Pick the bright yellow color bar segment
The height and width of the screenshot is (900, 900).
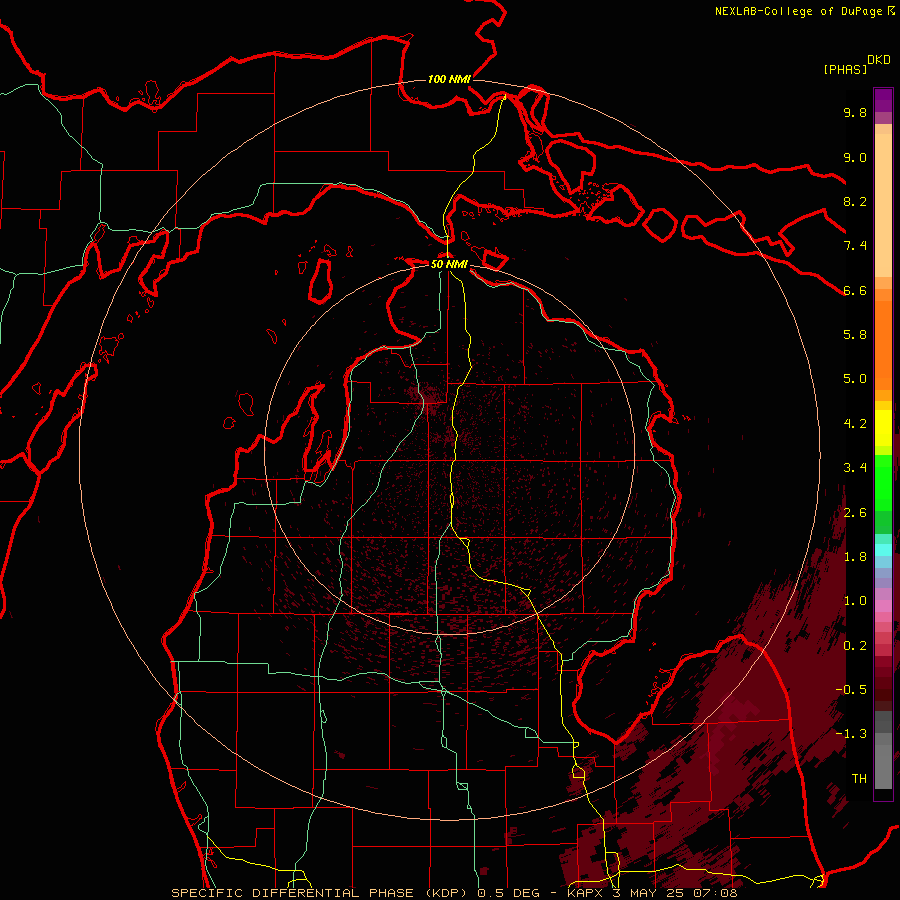coord(883,428)
